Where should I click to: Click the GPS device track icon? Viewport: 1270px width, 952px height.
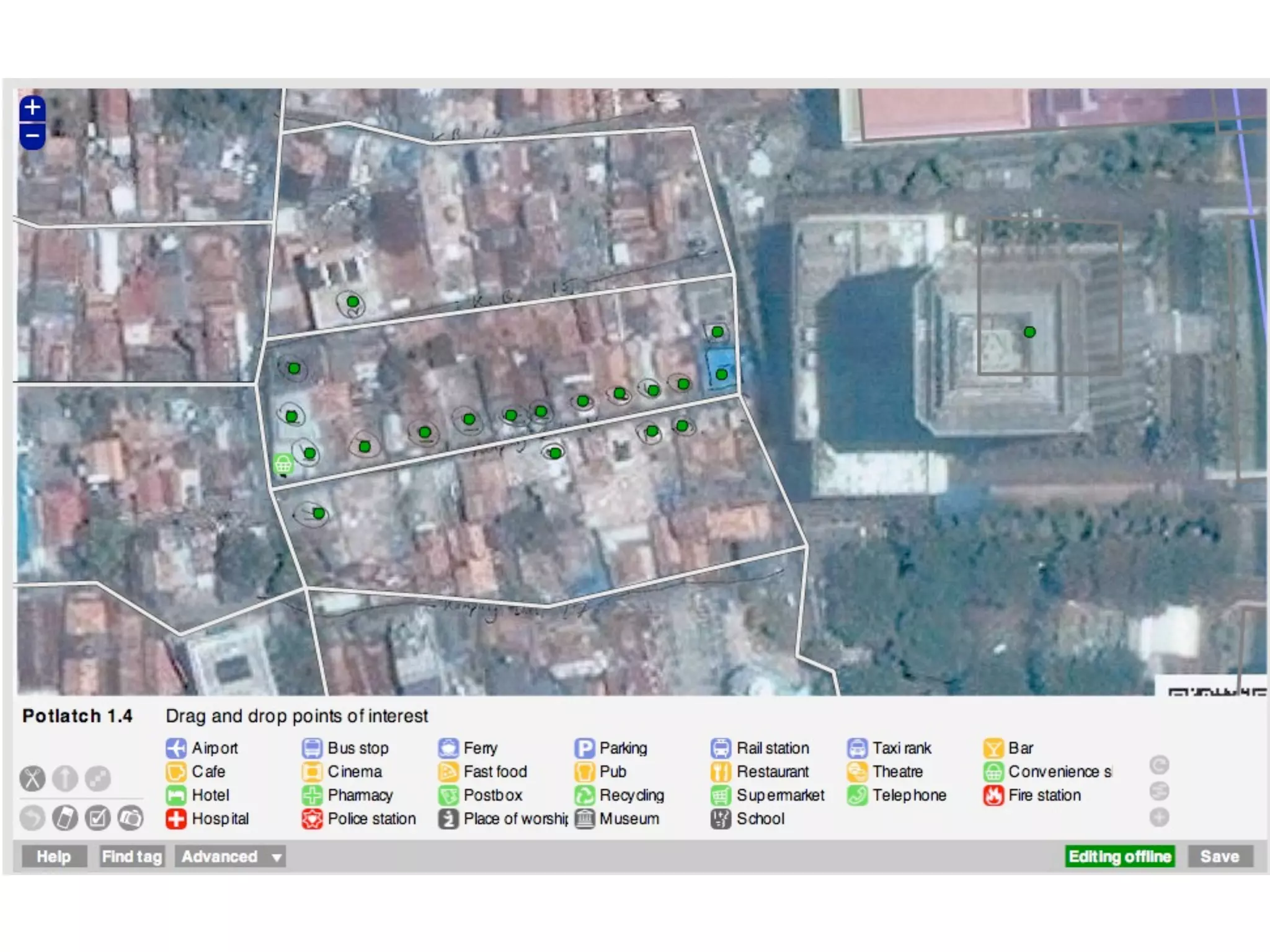[65, 818]
